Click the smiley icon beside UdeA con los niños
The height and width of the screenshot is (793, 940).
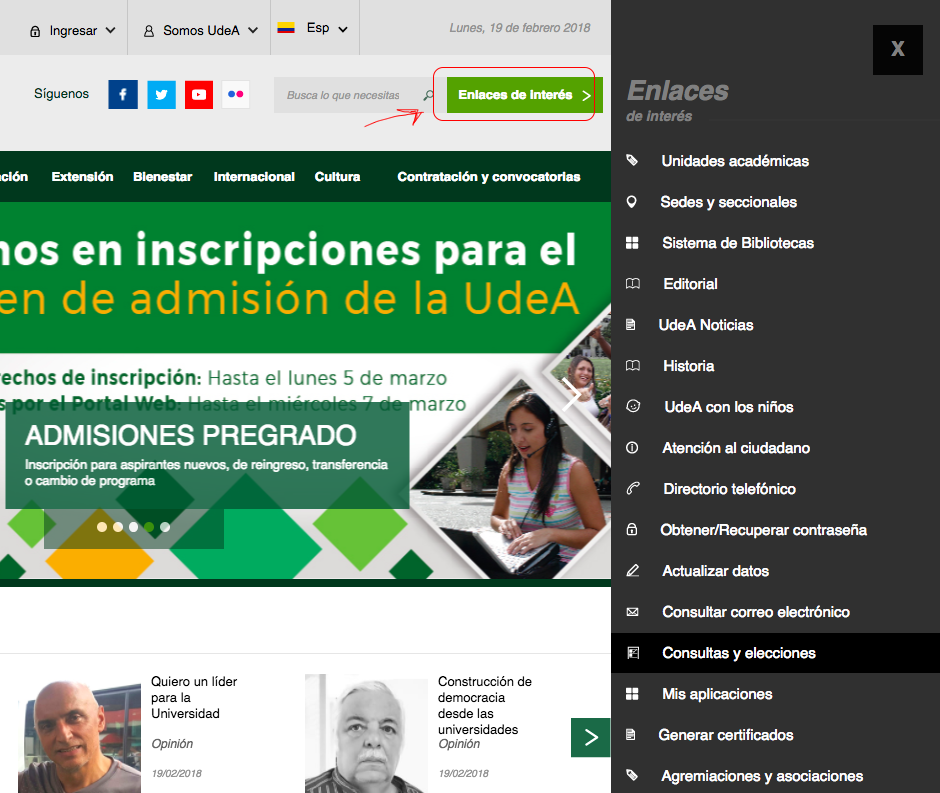coord(632,406)
